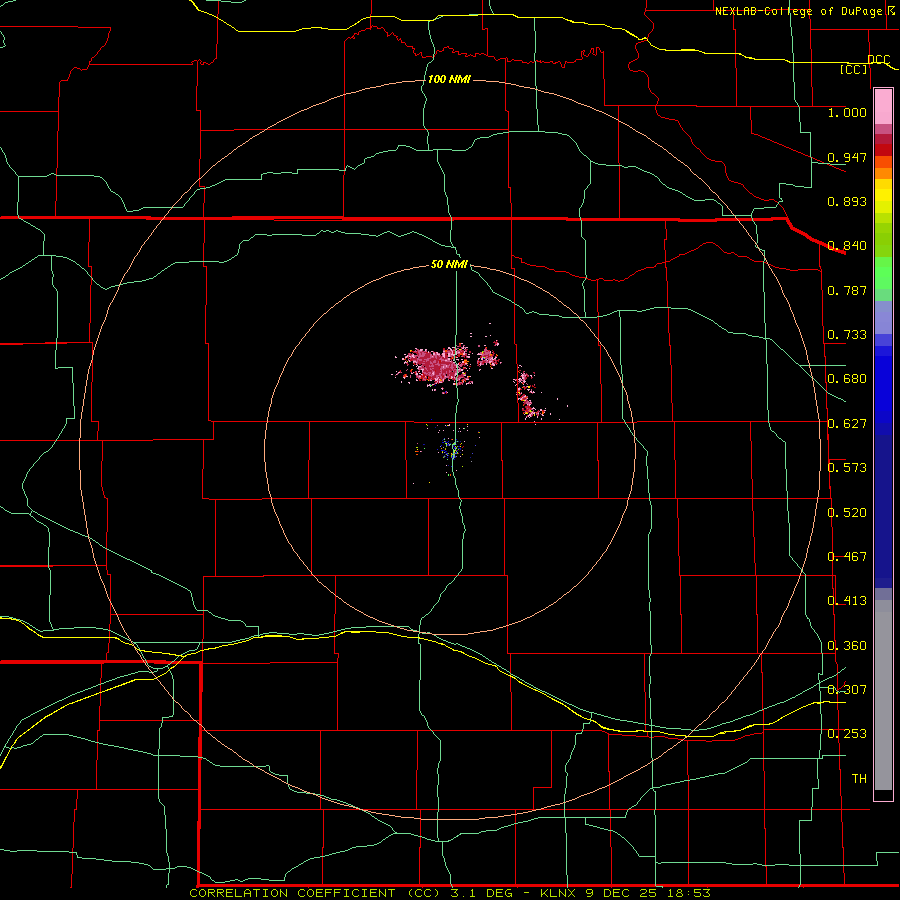Select the 0.733 scale value

[847, 335]
